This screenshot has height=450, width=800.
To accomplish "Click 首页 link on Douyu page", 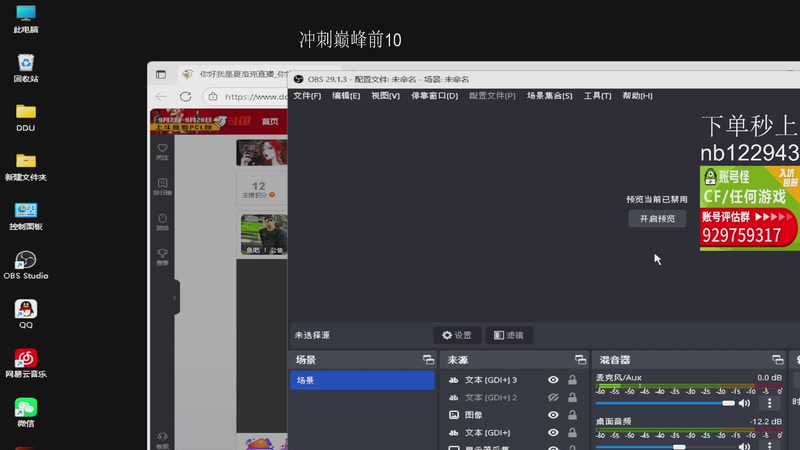I will tap(270, 121).
